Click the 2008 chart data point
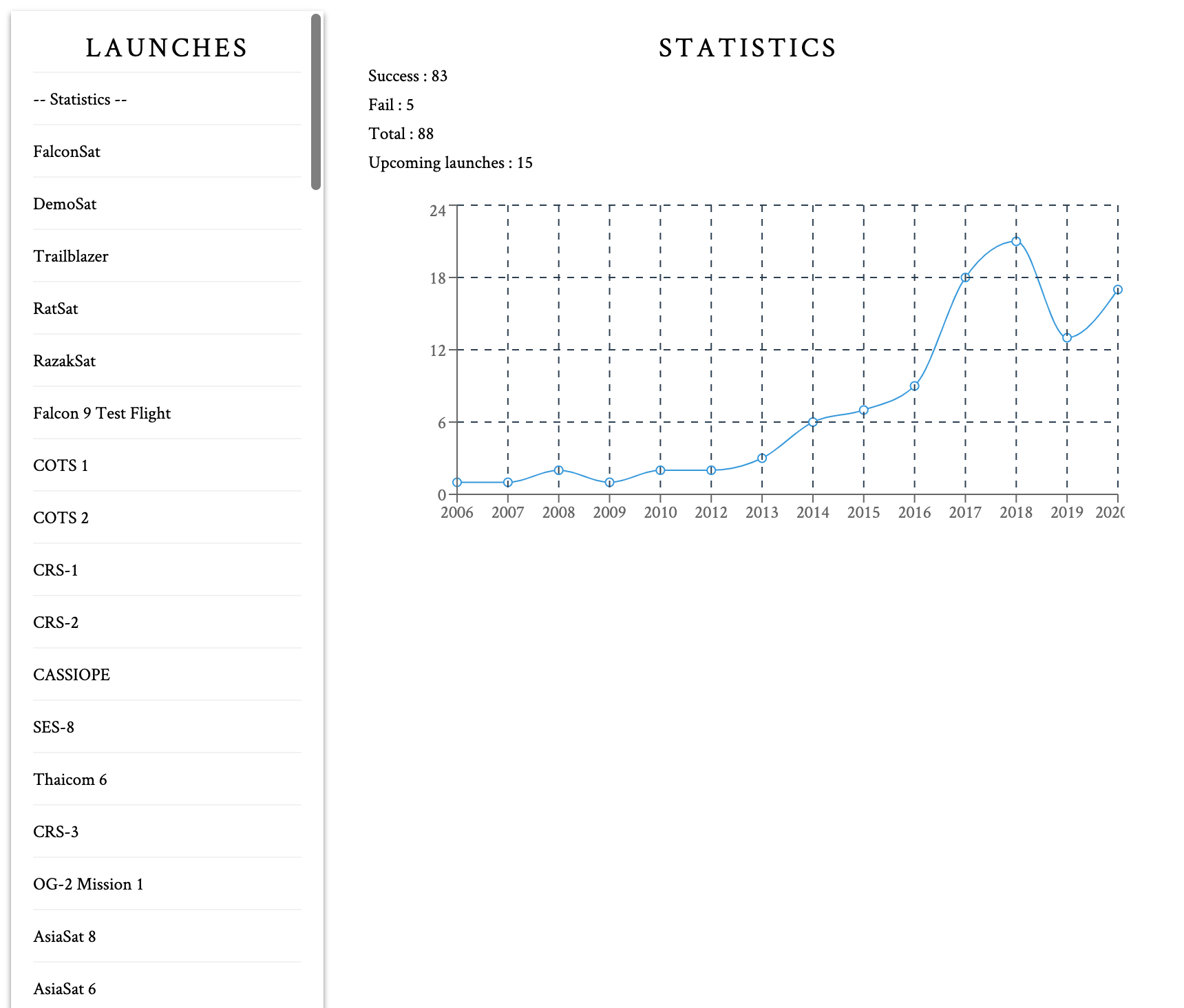This screenshot has height=1008, width=1184. click(x=559, y=470)
